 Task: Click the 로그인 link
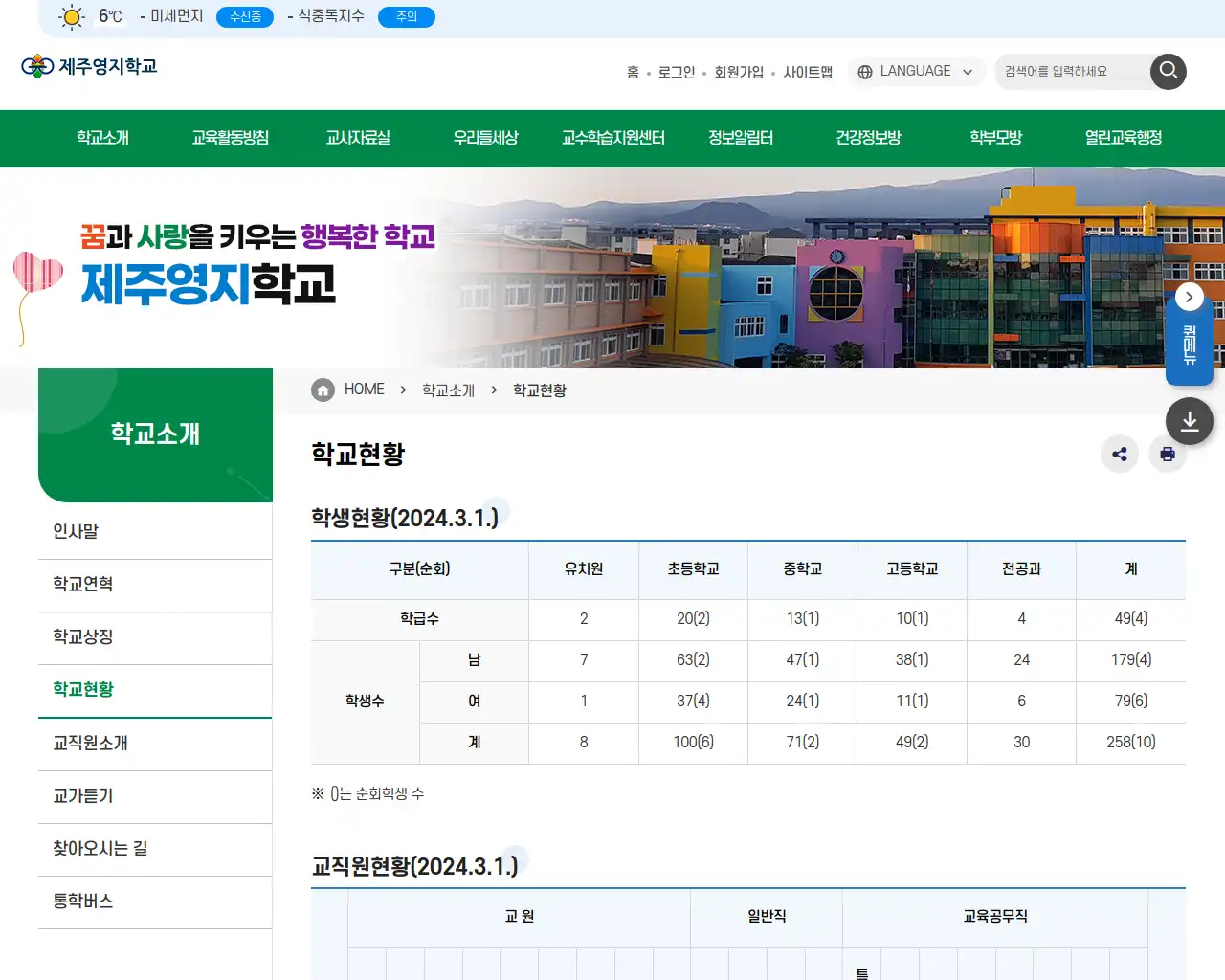pos(677,73)
